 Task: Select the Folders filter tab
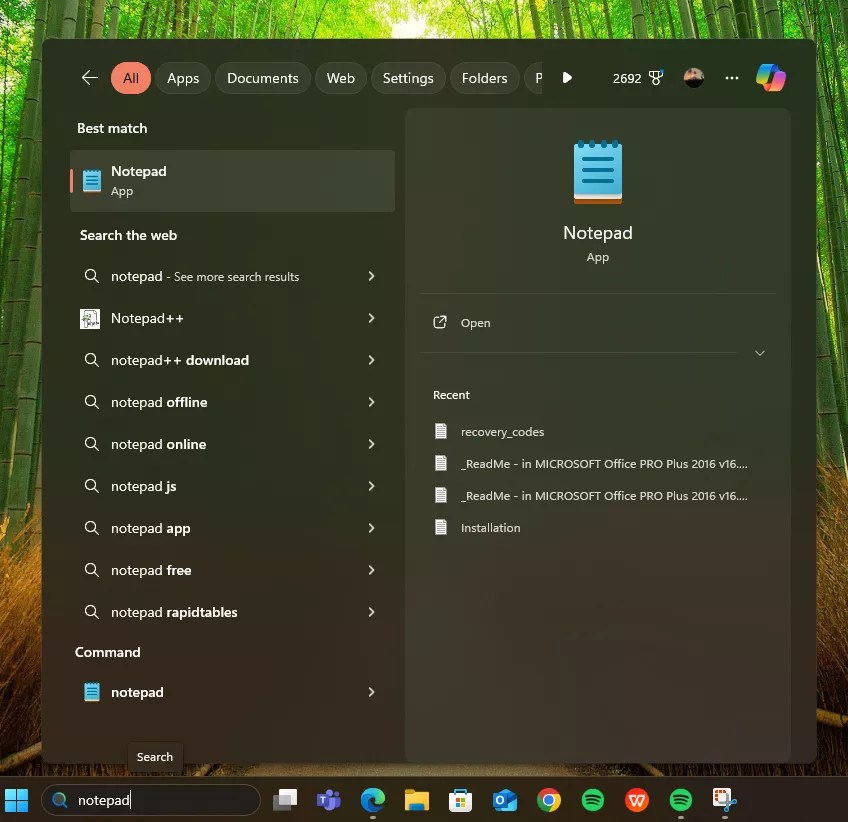point(484,77)
